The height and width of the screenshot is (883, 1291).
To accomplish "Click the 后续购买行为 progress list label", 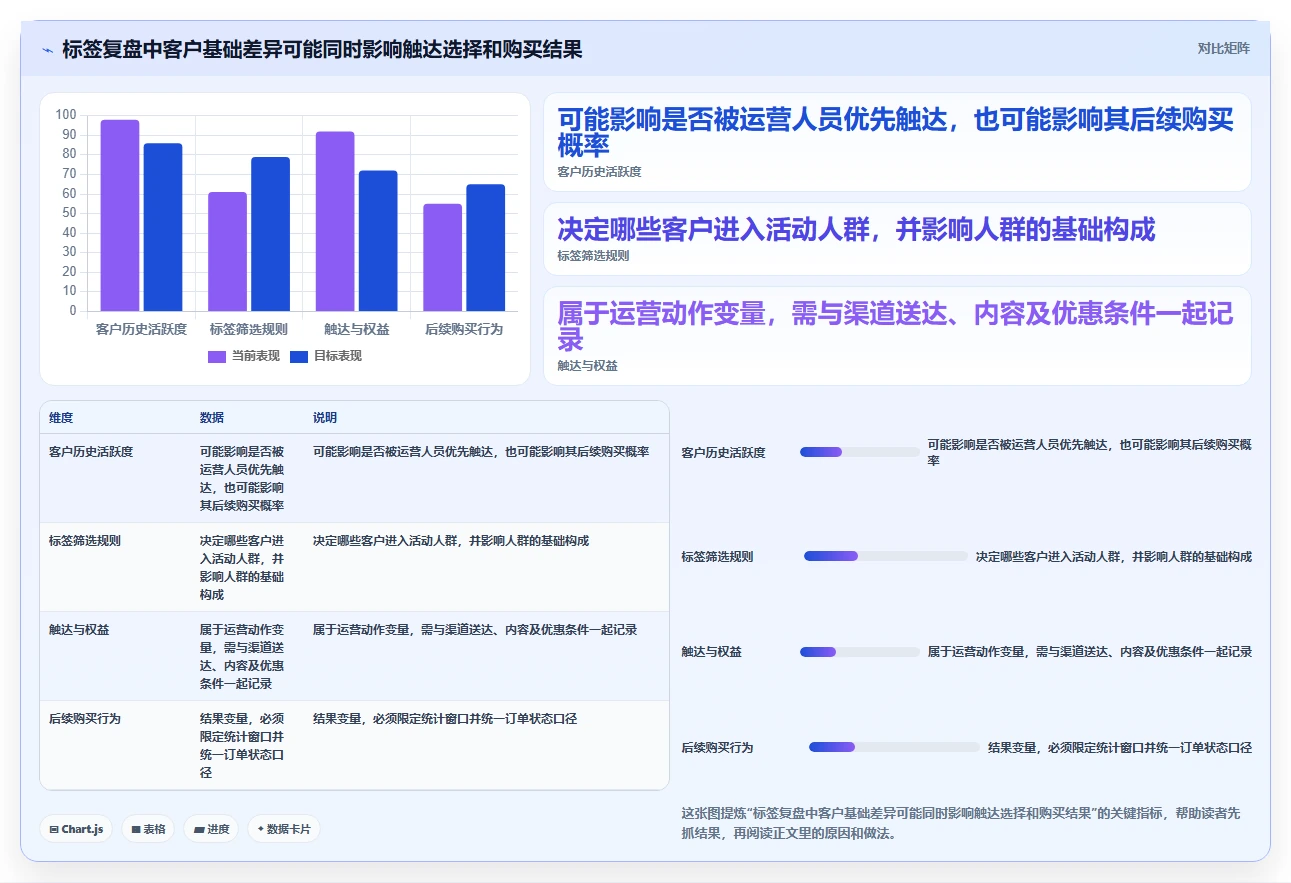I will pyautogui.click(x=717, y=748).
